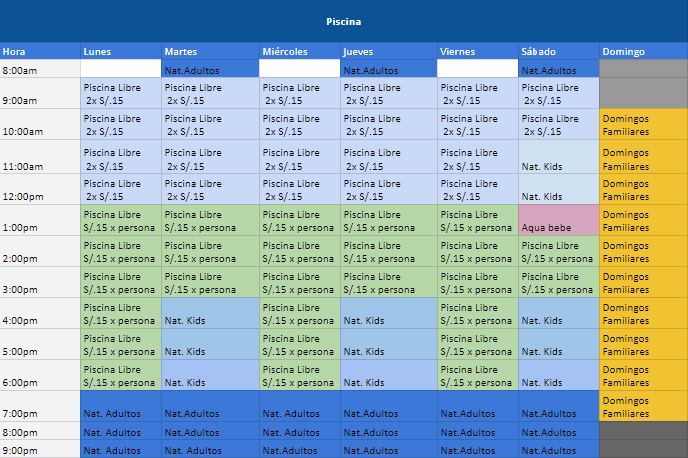
Task: Select Domingo 10:00am Domingos Familiares cell
Action: (x=643, y=125)
